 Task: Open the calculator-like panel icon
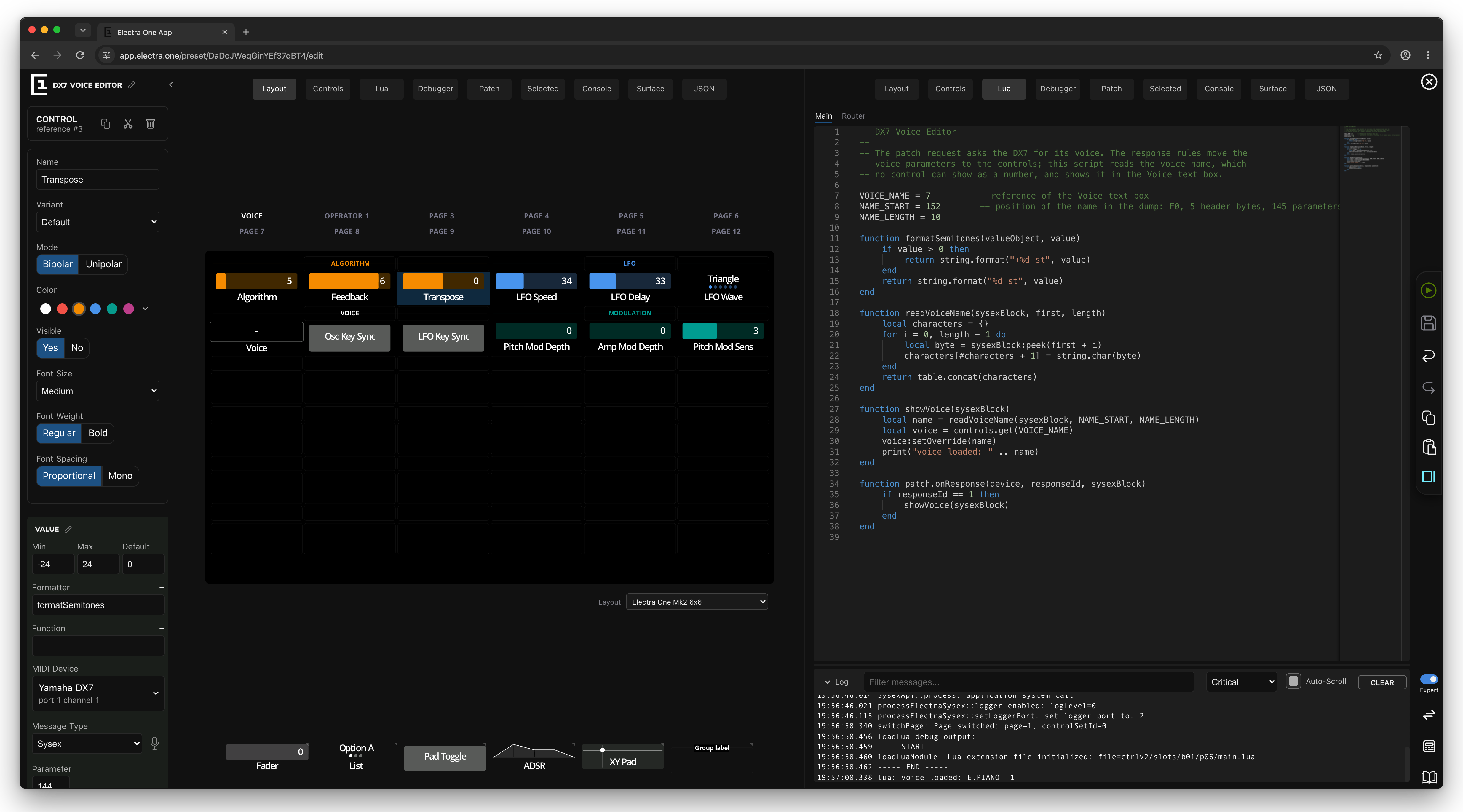[x=1429, y=746]
